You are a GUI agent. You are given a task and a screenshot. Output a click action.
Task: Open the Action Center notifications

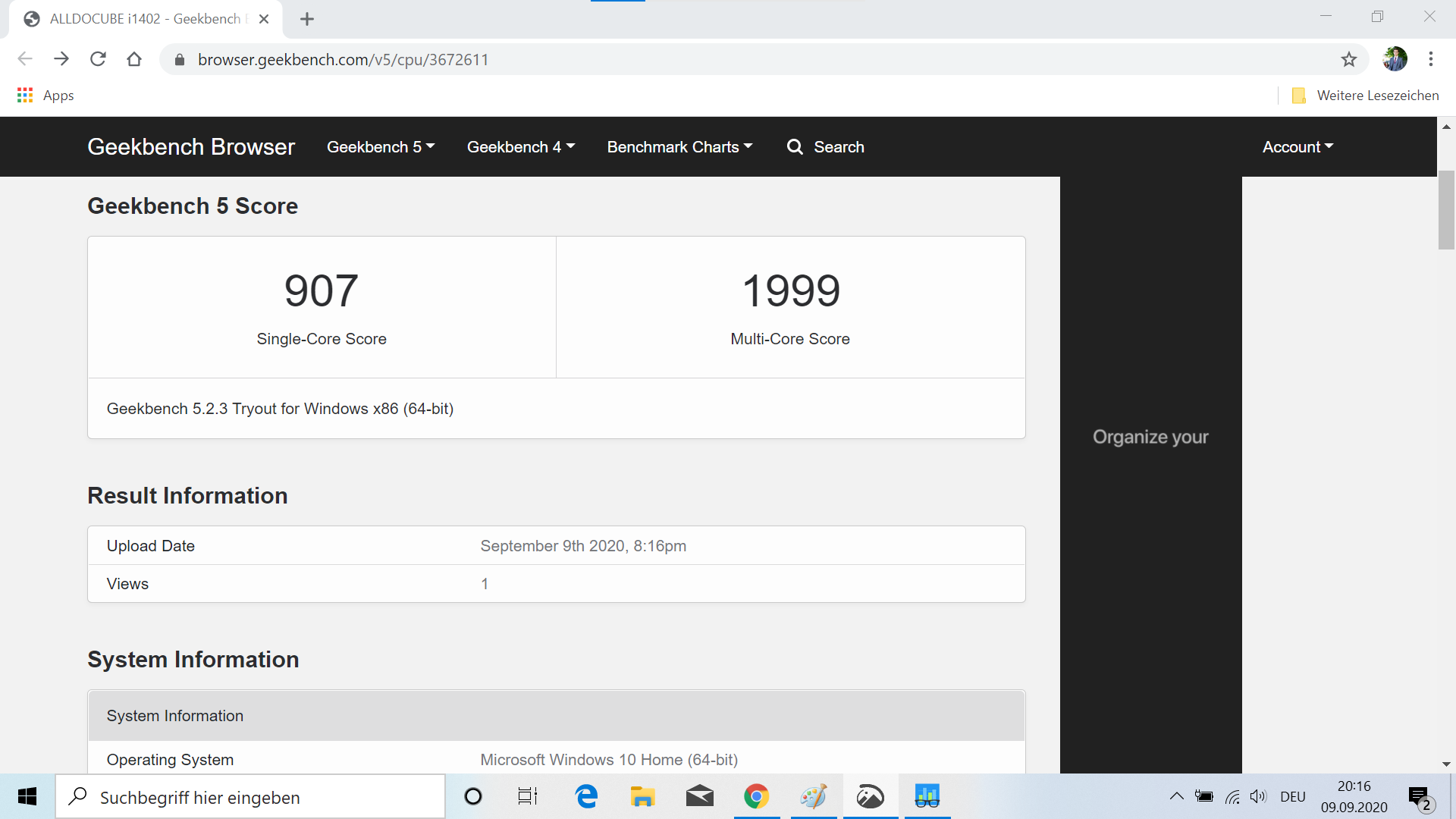click(1421, 798)
